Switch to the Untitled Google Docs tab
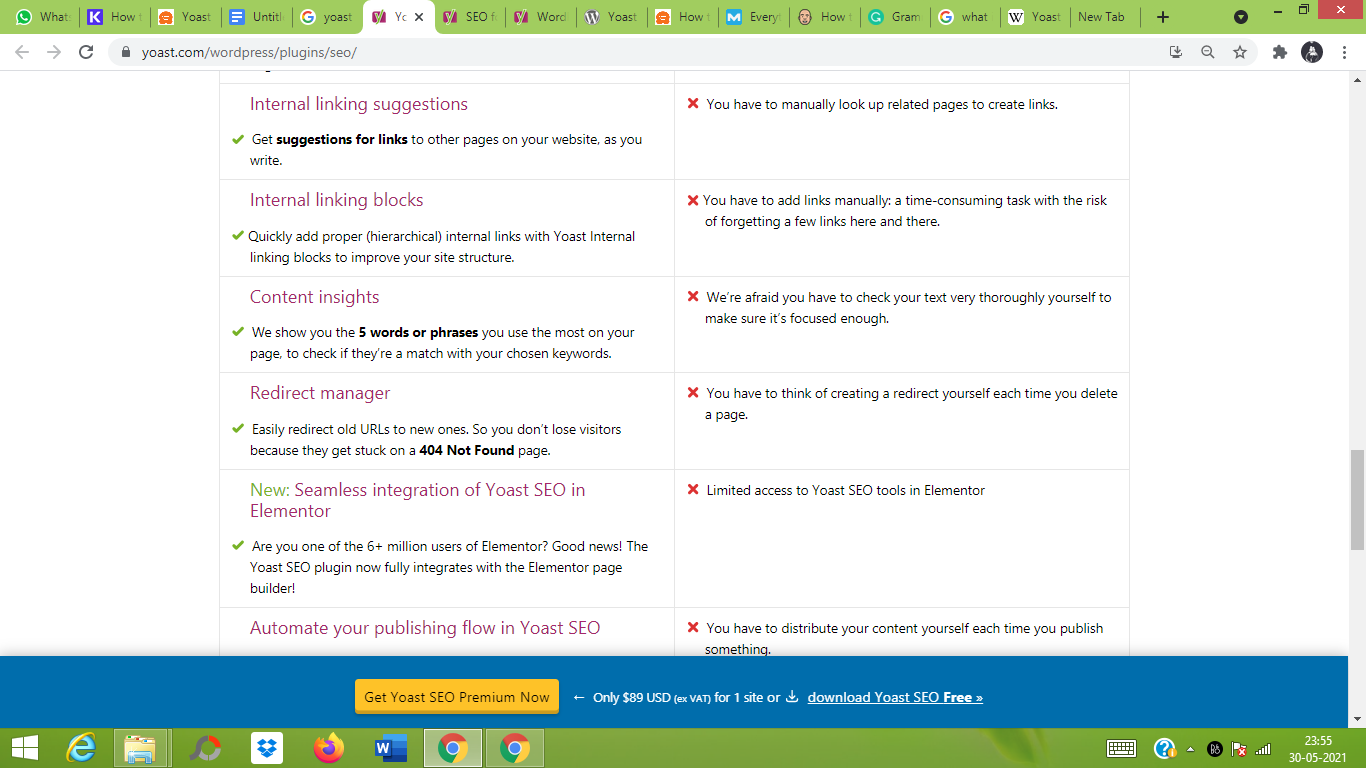 [x=254, y=17]
